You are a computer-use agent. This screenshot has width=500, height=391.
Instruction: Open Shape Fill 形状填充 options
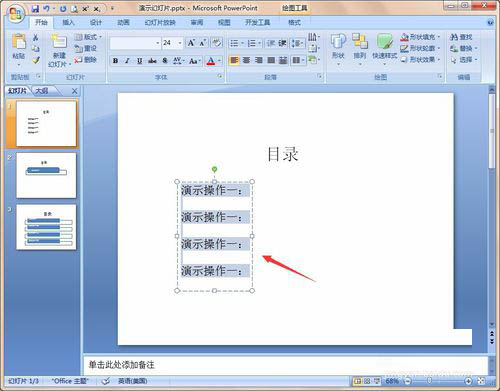(x=420, y=37)
